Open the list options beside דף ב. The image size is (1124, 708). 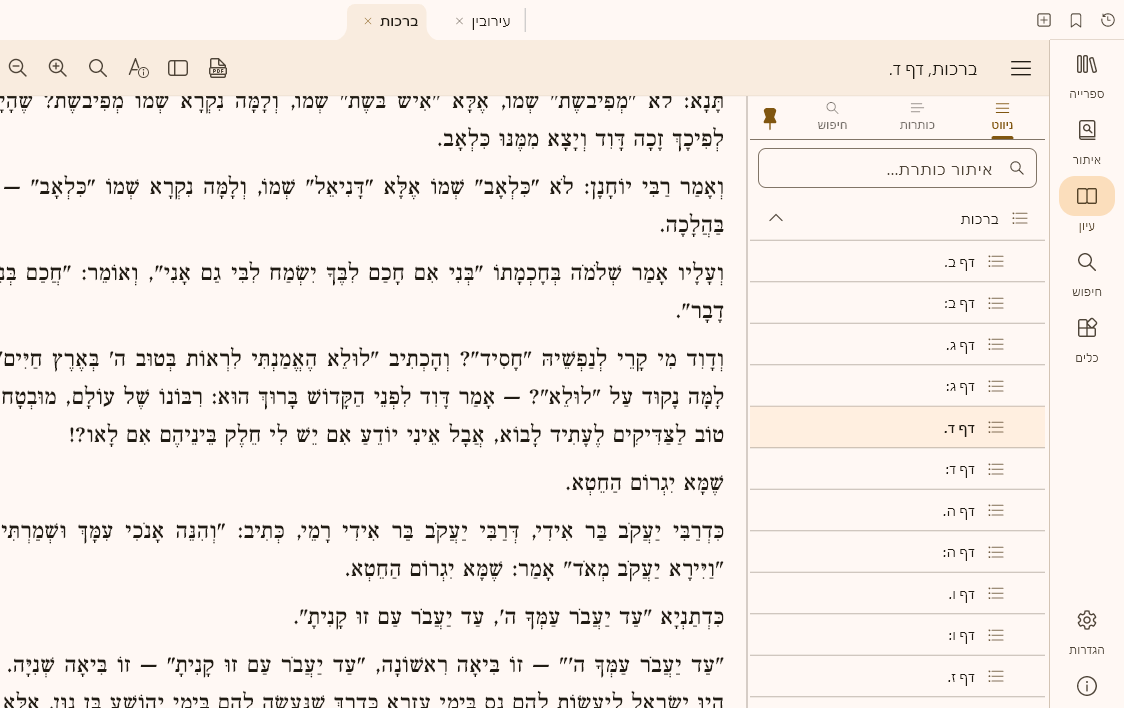coord(996,261)
